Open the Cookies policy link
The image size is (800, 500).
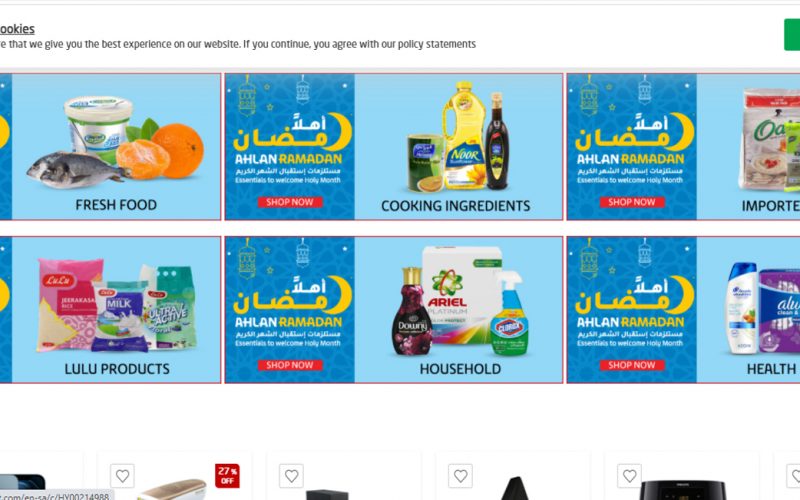tap(17, 29)
